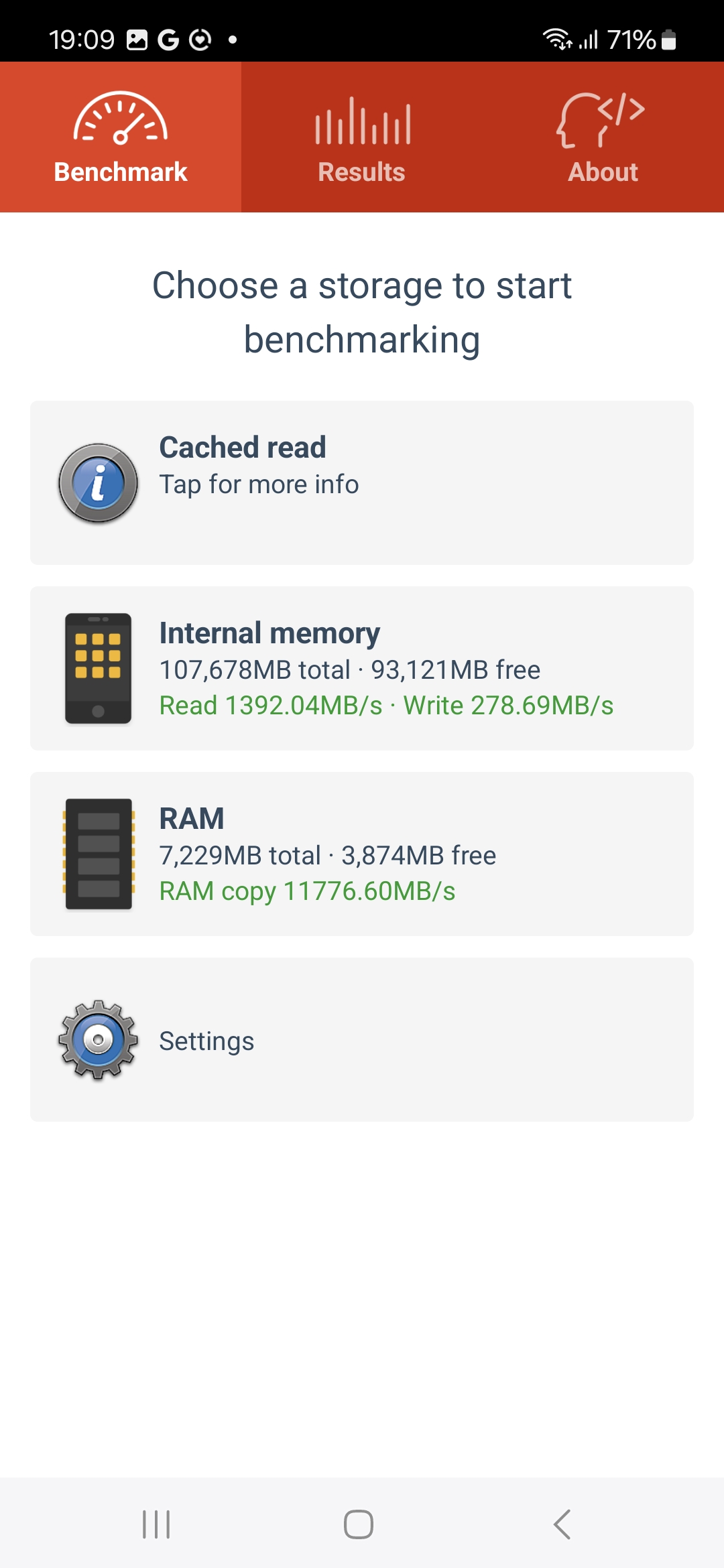This screenshot has height=1568, width=724.
Task: Tap the Read 1392.04MB/s result text
Action: coord(271,706)
